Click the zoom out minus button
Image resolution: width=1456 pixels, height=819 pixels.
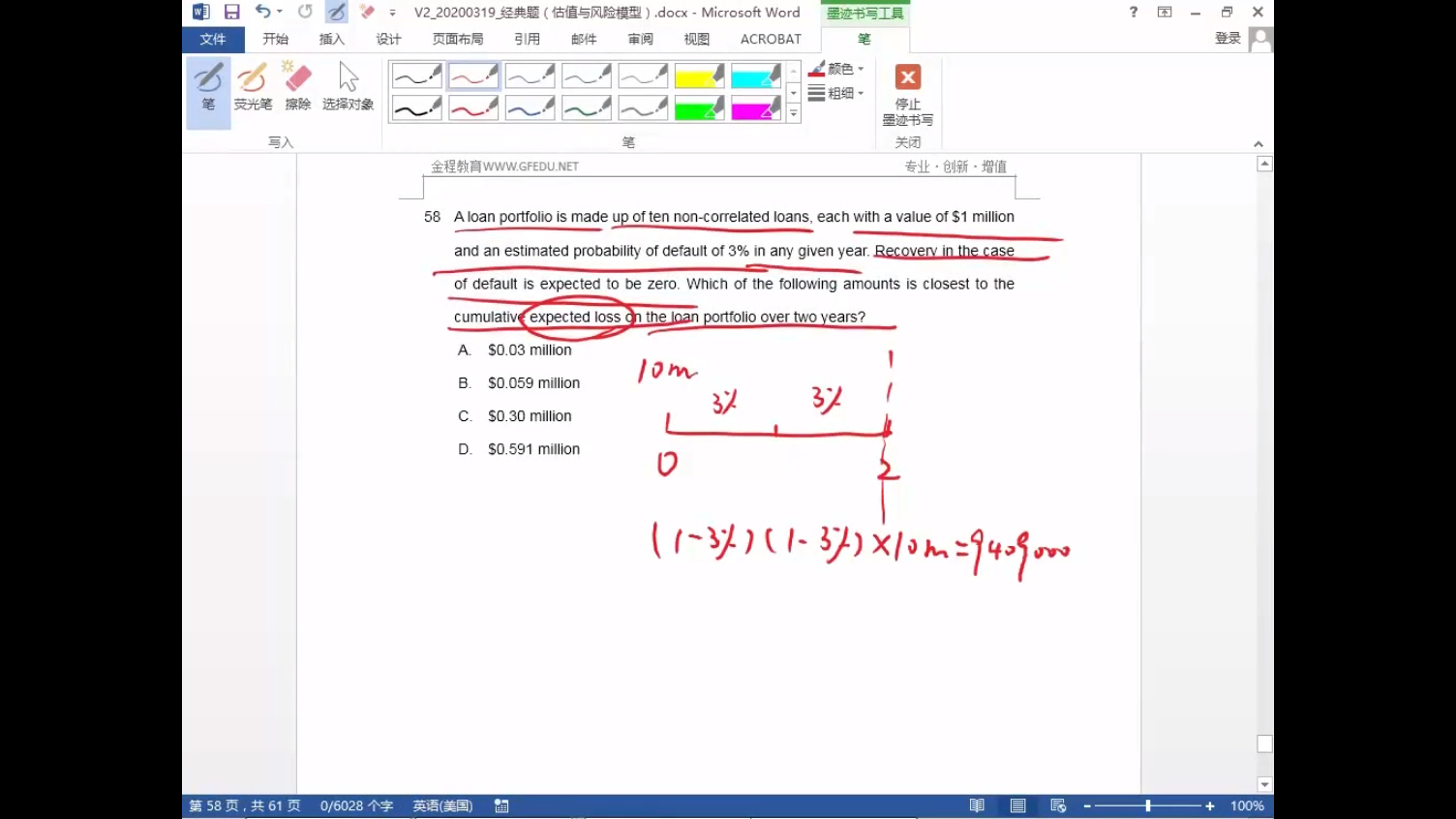click(1087, 805)
